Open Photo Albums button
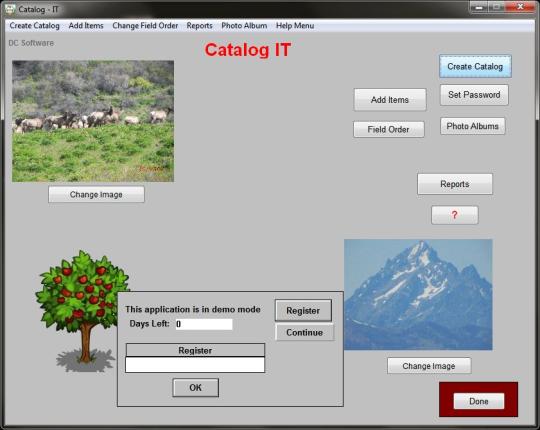540x430 pixels. [x=472, y=126]
